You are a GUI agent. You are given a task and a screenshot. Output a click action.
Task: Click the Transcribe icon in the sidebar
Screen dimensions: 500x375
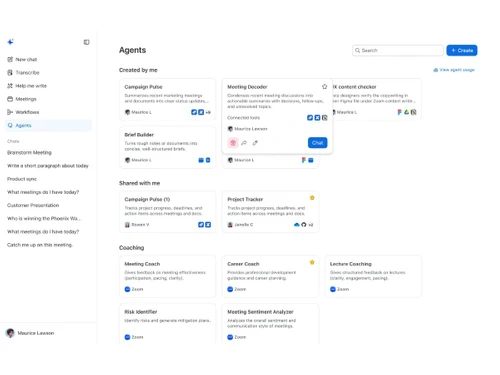tap(10, 73)
